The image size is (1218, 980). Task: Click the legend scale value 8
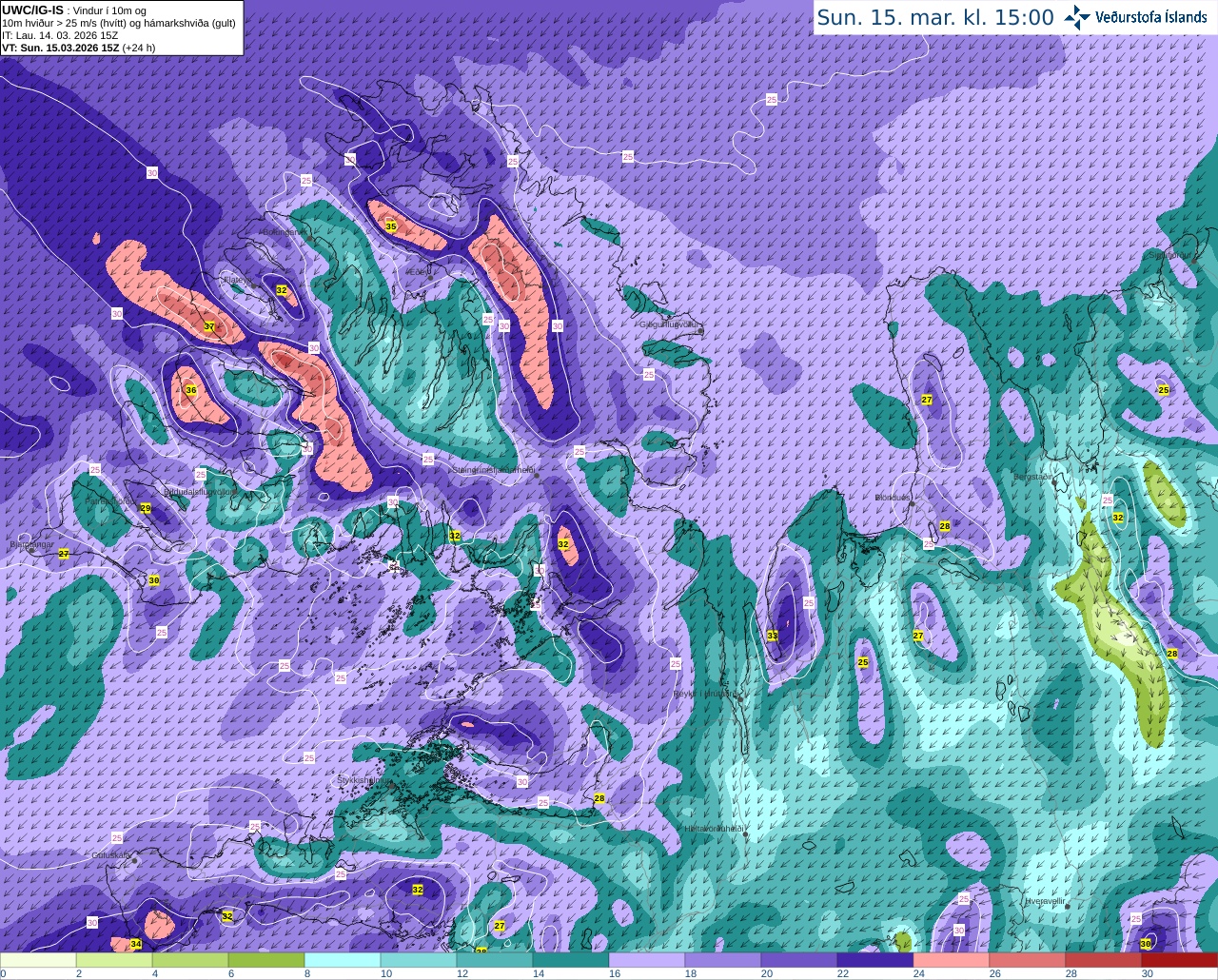(306, 973)
